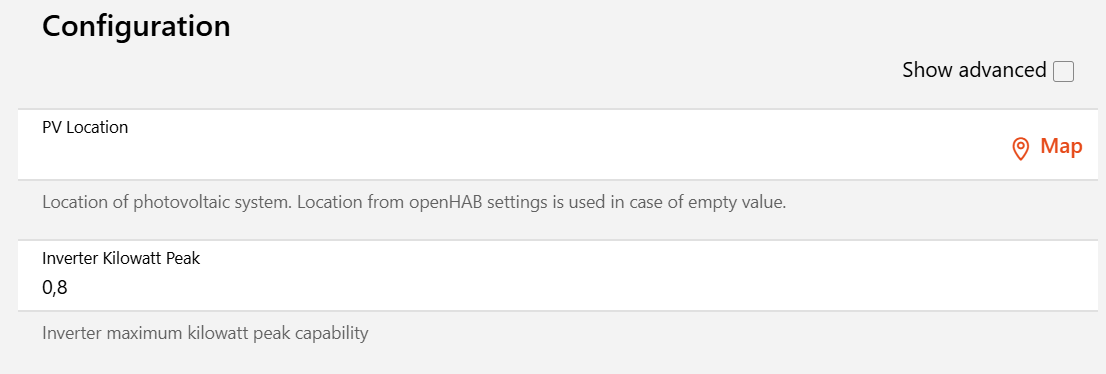The height and width of the screenshot is (374, 1106).
Task: Click the orange 'Map' text
Action: [1062, 147]
